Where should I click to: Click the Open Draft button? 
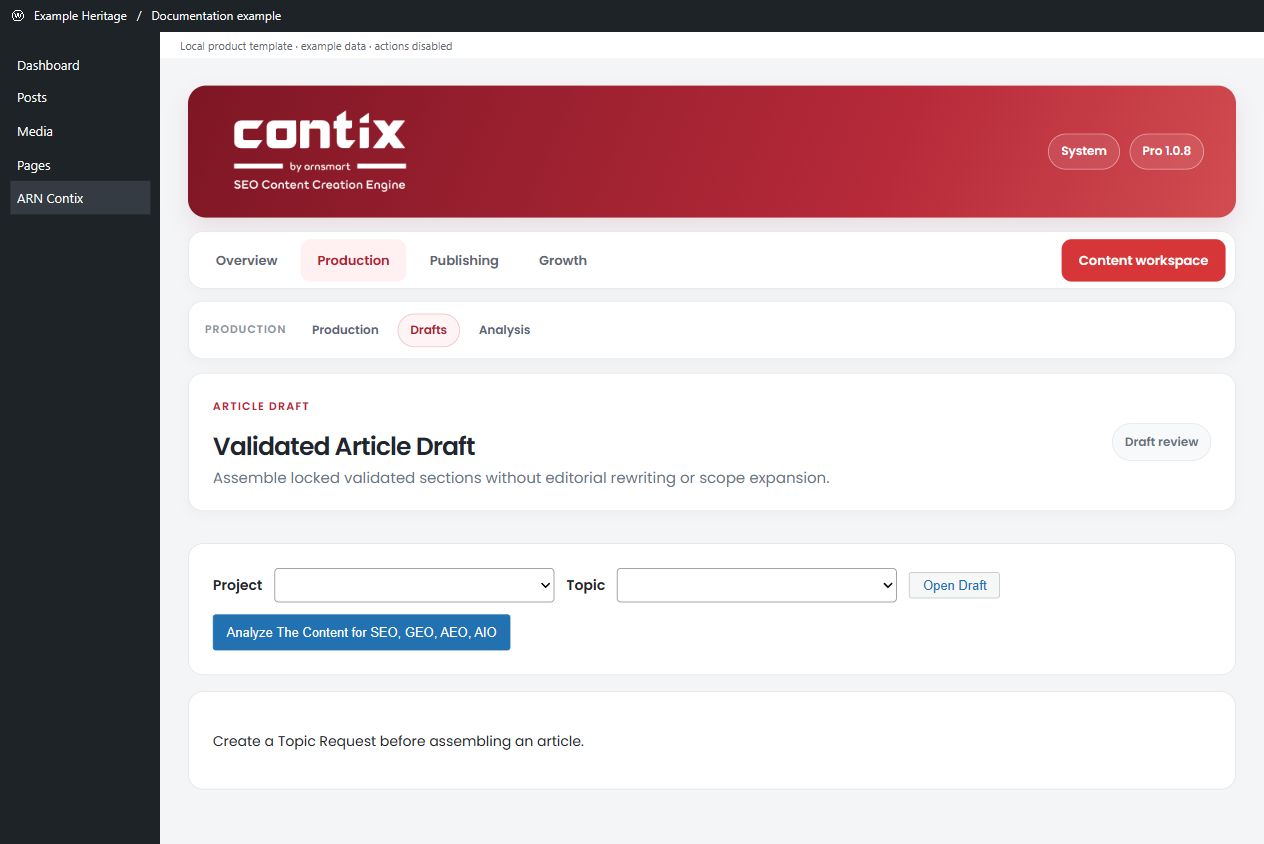(954, 585)
